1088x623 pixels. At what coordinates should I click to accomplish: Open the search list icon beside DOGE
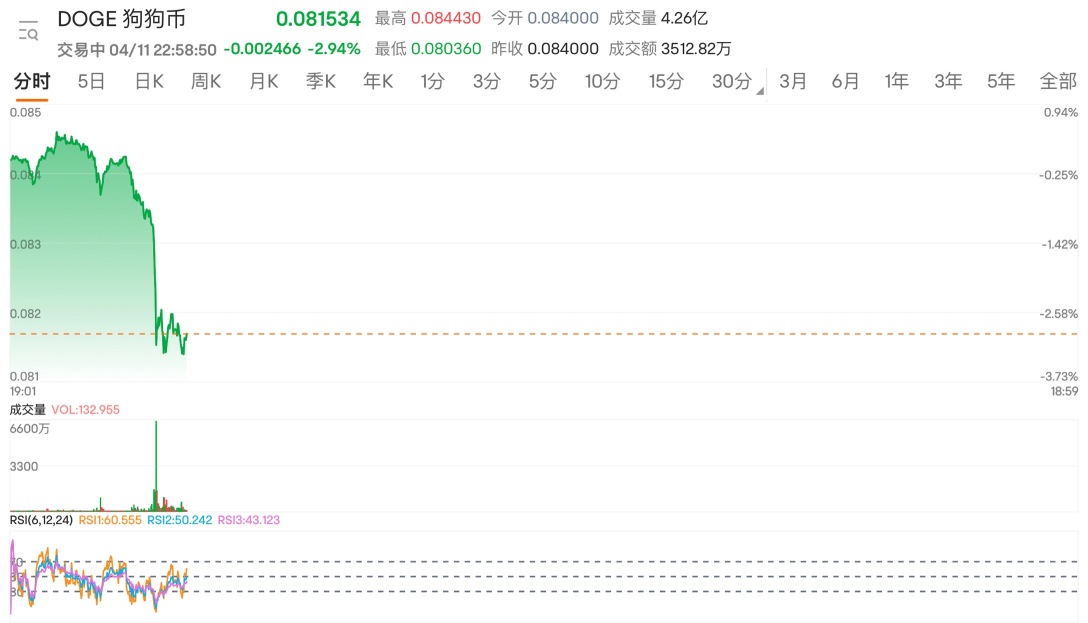tap(28, 31)
